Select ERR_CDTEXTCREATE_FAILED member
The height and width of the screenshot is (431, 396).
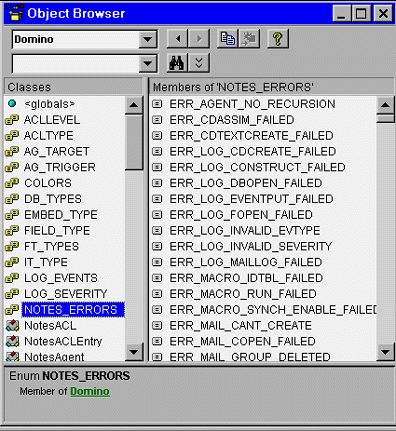251,136
